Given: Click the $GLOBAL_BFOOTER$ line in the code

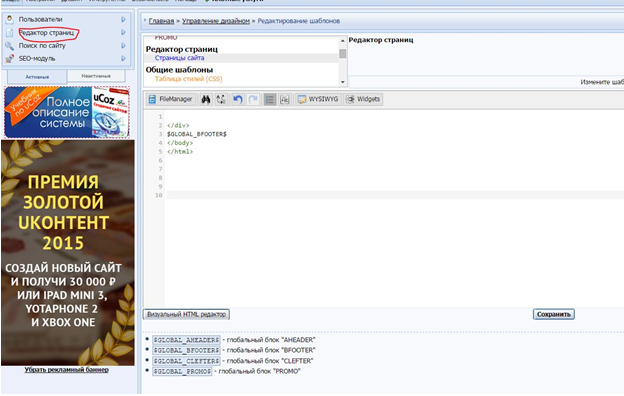Looking at the screenshot, I should (x=197, y=134).
